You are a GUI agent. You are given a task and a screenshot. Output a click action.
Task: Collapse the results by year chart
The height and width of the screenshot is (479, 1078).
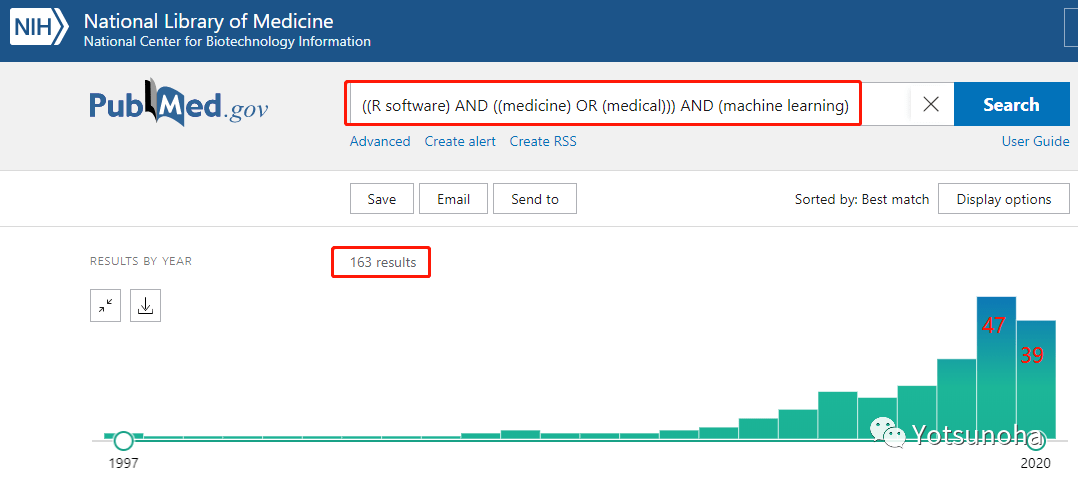[106, 306]
